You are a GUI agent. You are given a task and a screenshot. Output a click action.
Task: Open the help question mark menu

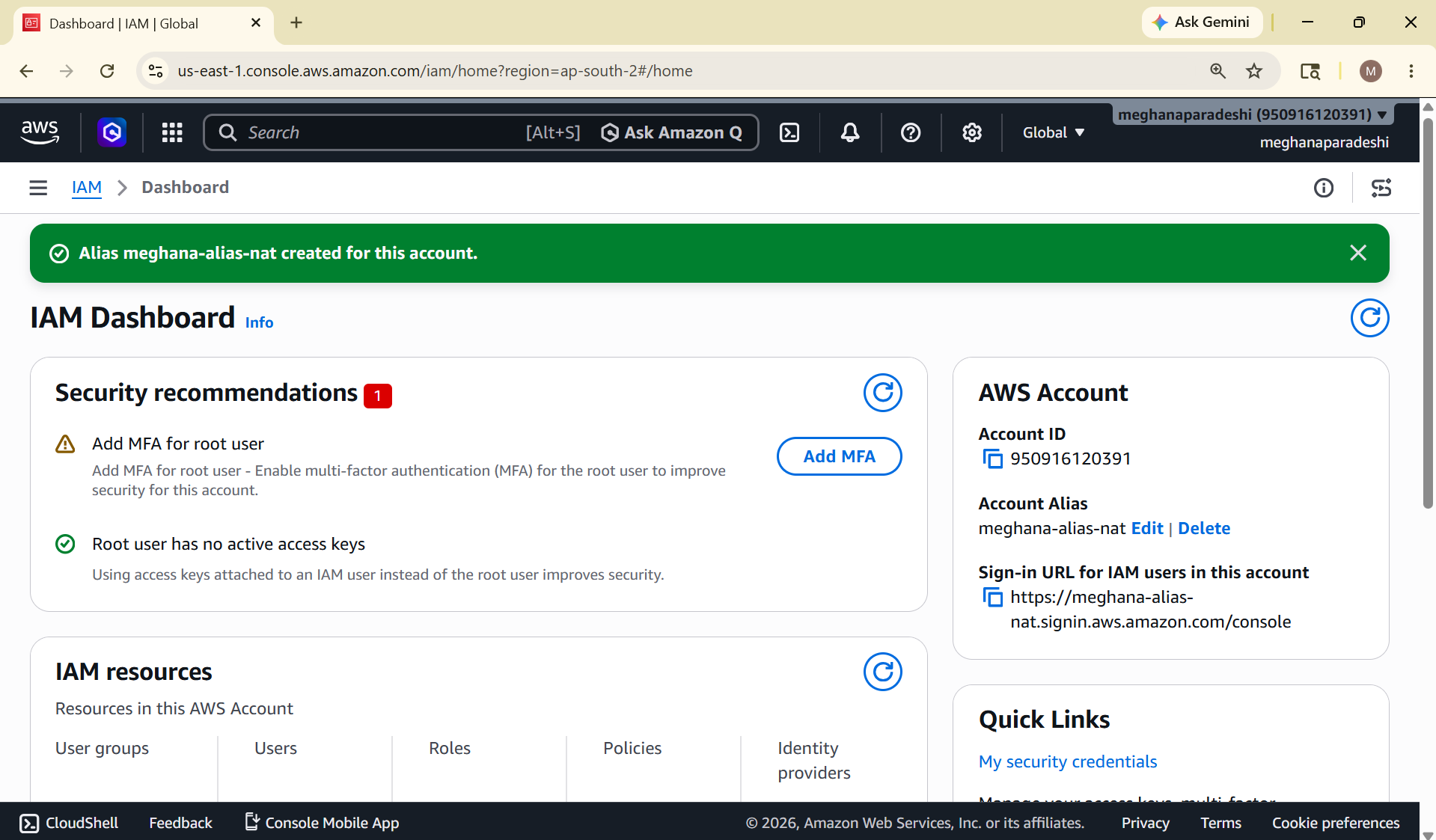coord(911,132)
